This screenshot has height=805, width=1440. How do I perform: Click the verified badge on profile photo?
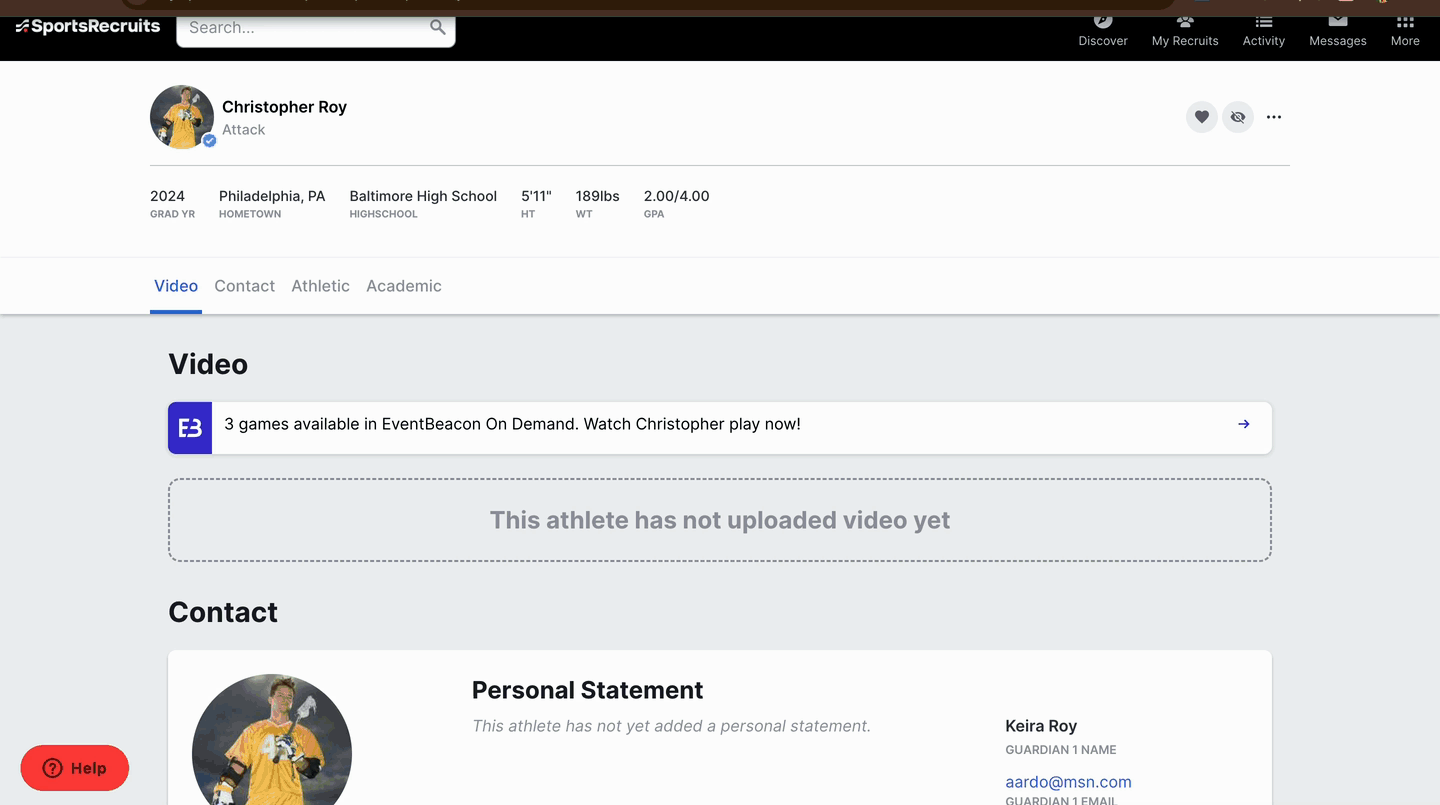coord(209,141)
